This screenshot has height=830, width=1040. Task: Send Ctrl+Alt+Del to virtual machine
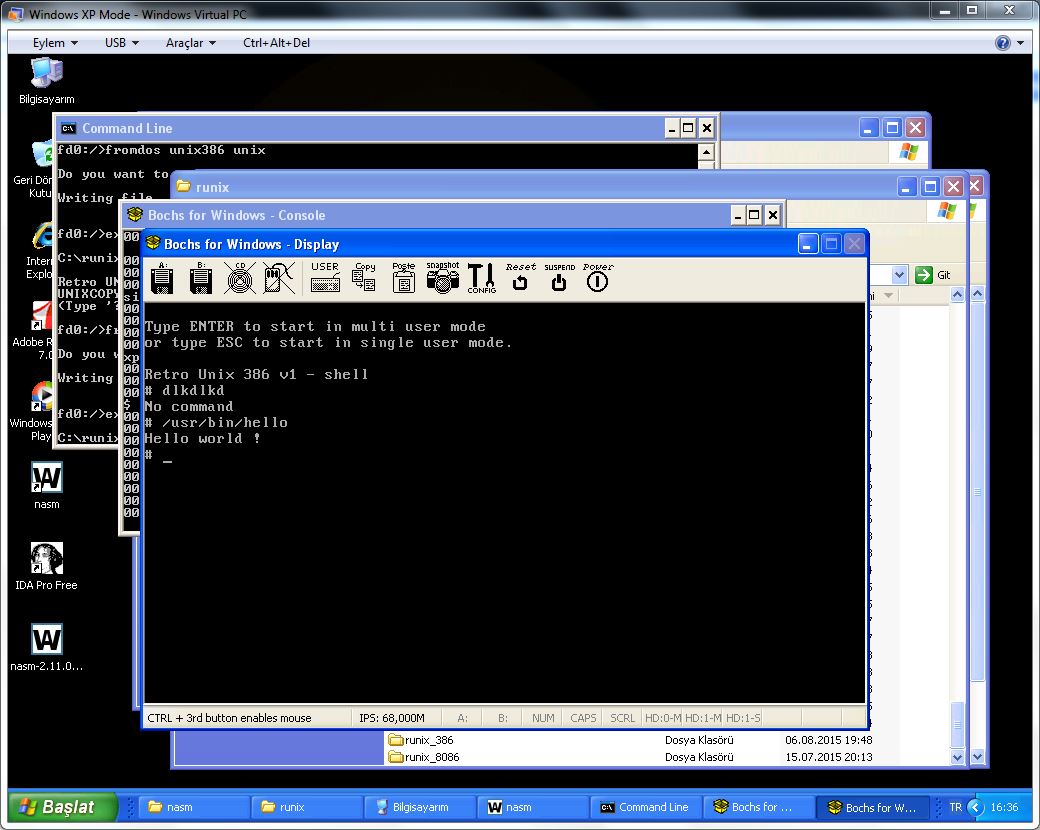point(277,42)
